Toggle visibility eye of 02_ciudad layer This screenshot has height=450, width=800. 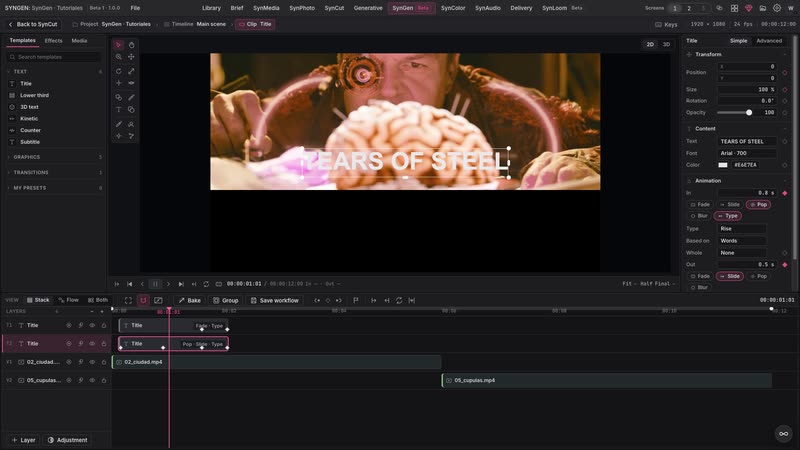point(92,362)
